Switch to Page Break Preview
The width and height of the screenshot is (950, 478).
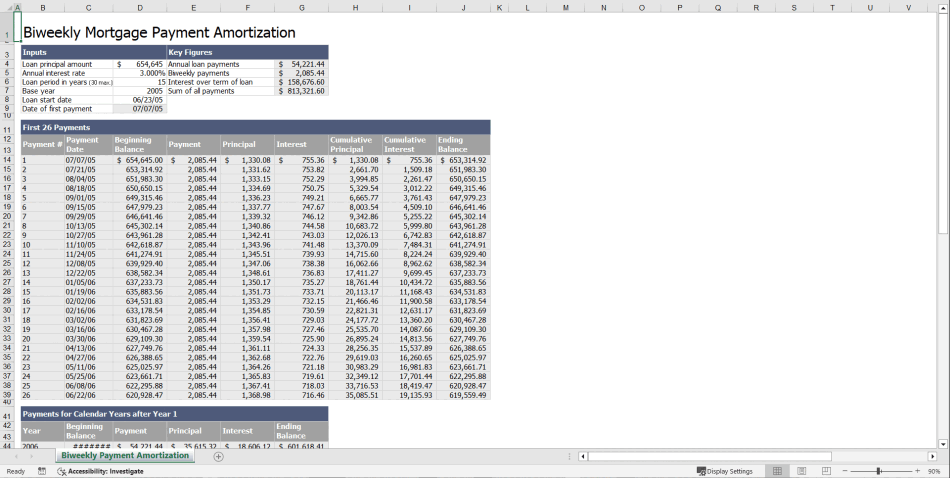point(826,471)
